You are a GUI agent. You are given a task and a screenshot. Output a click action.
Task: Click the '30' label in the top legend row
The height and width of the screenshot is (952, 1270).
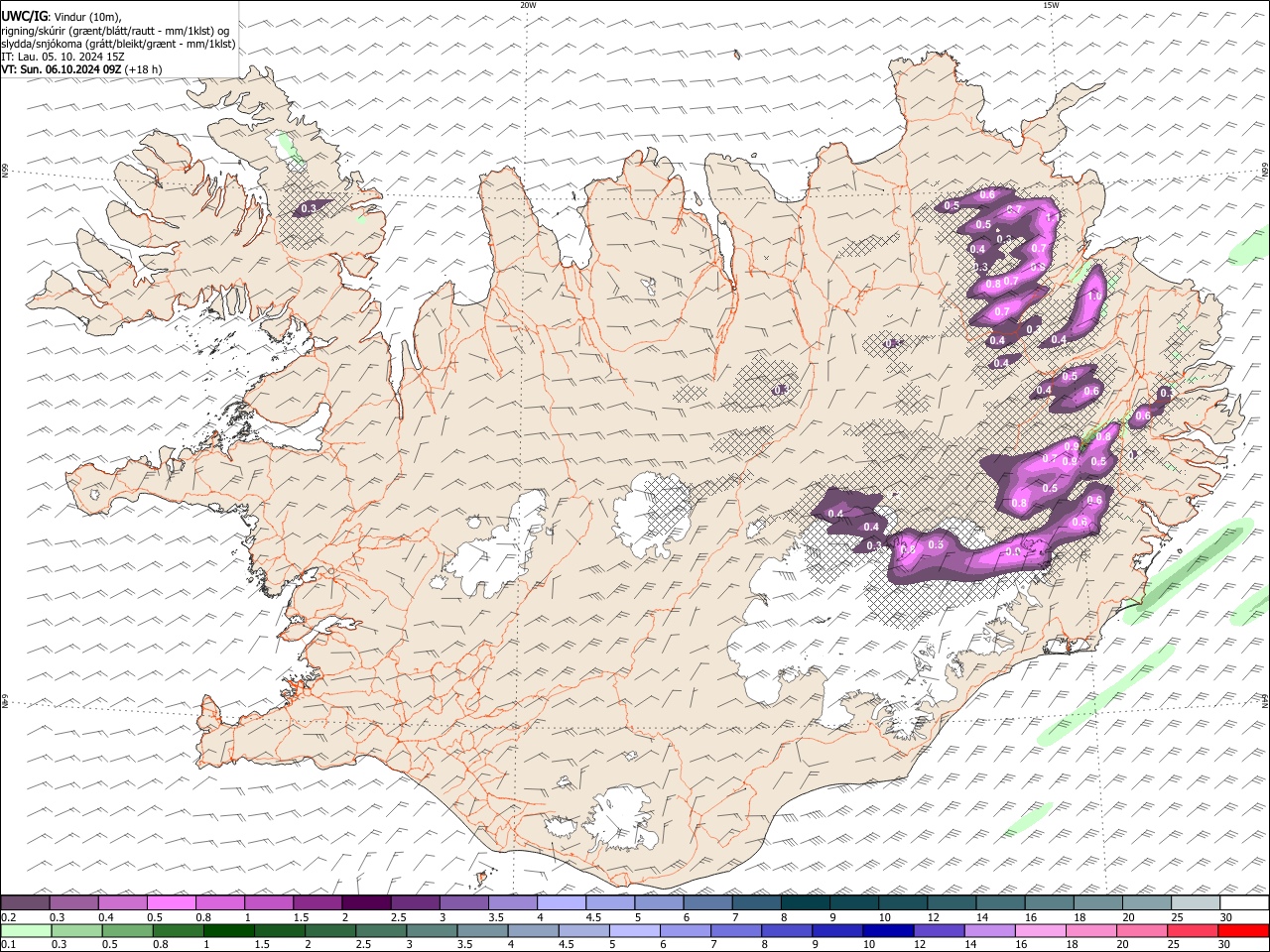pyautogui.click(x=1226, y=917)
